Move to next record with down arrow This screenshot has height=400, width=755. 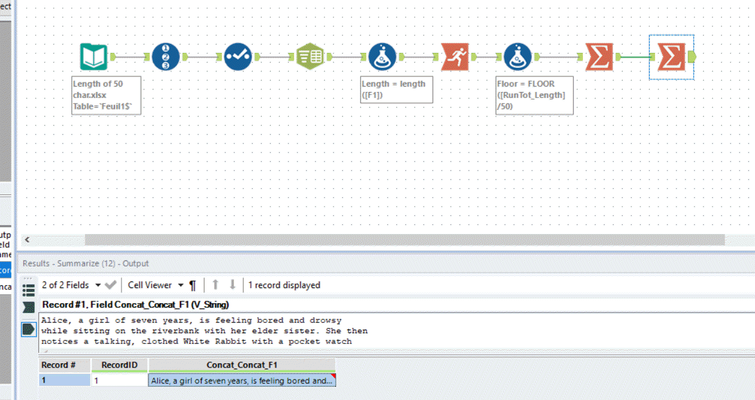(x=232, y=285)
